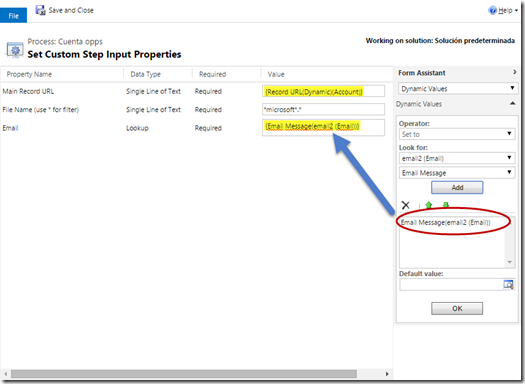Screen dimensions: 525x384
Task: Click the 'Lookup' data type cell
Action: (x=137, y=128)
